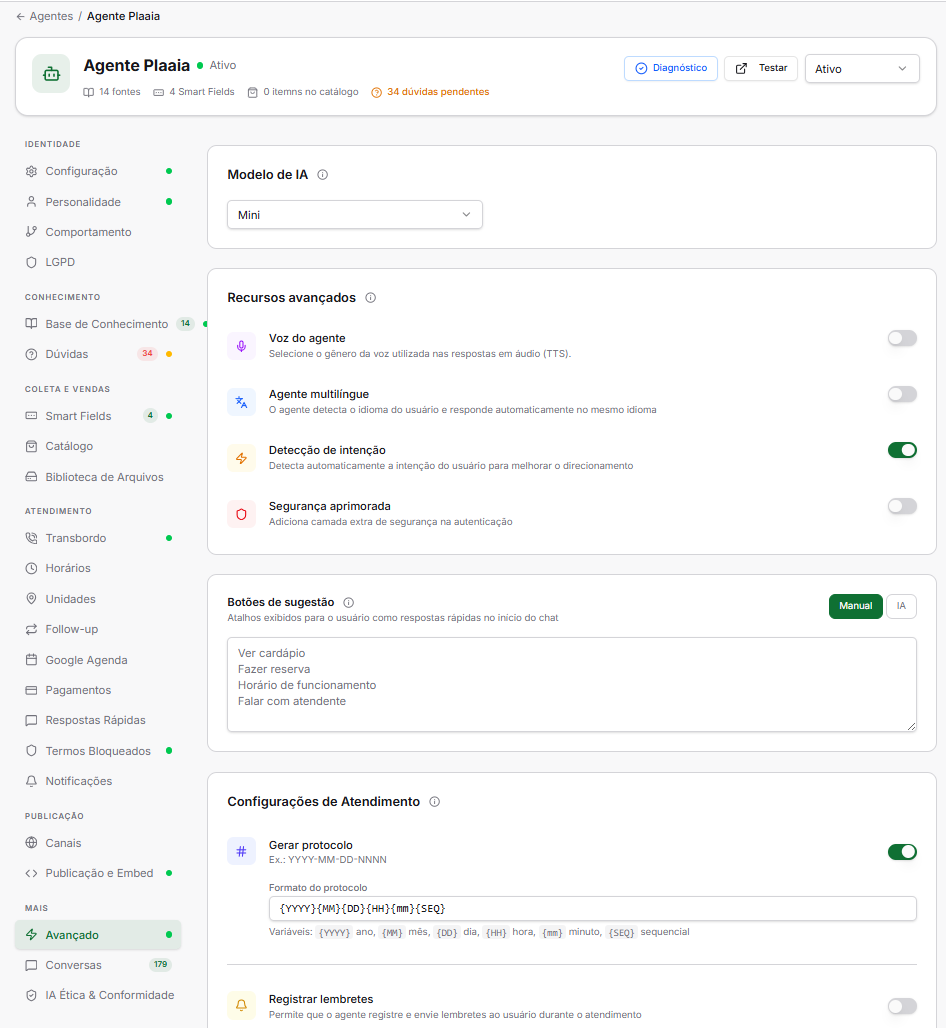Click the Testar button
Image resolution: width=946 pixels, height=1028 pixels.
tap(760, 68)
